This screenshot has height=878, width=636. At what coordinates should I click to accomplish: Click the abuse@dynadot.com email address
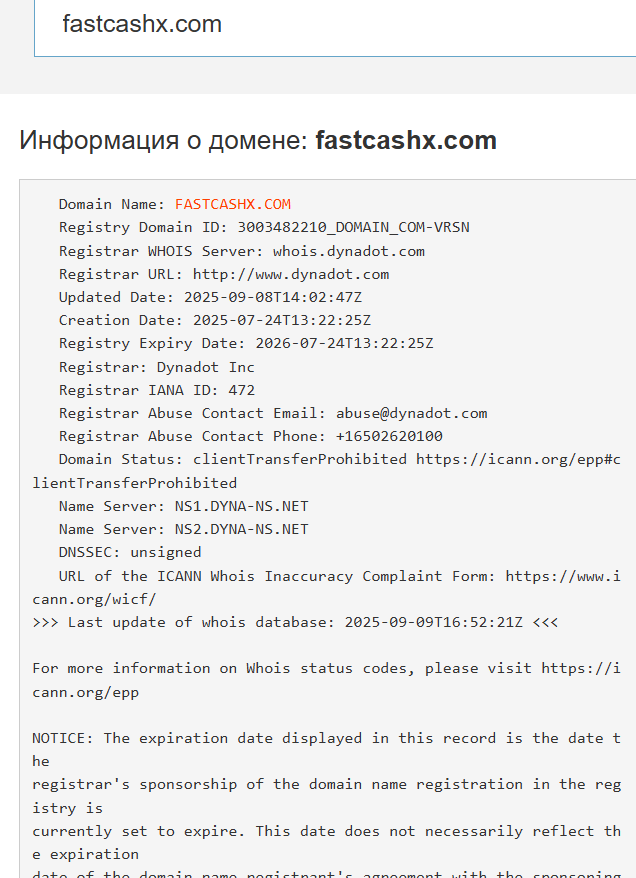pyautogui.click(x=411, y=413)
